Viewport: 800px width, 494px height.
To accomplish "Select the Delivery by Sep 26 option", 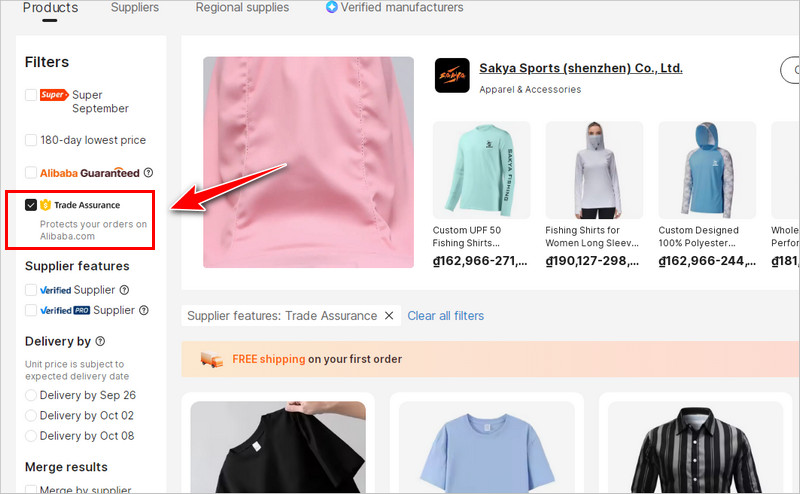I will (x=31, y=395).
